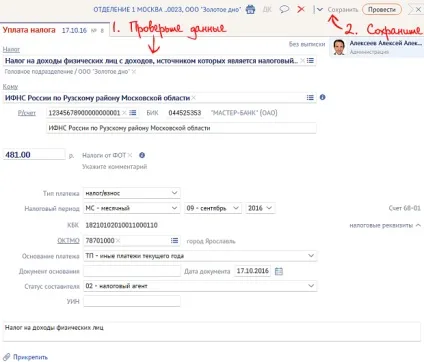Remove the Налоги от ФОТ tag
The width and height of the screenshot is (424, 362).
click(x=130, y=155)
